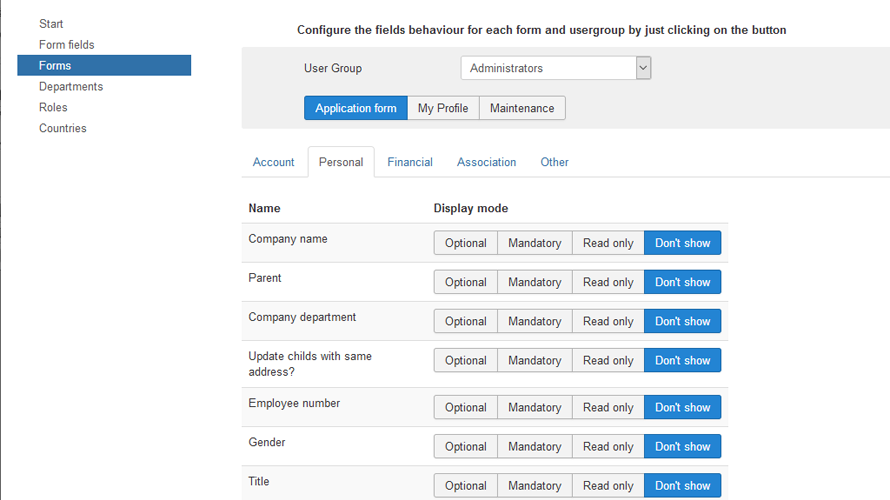Select the Maintenance form button

click(522, 108)
